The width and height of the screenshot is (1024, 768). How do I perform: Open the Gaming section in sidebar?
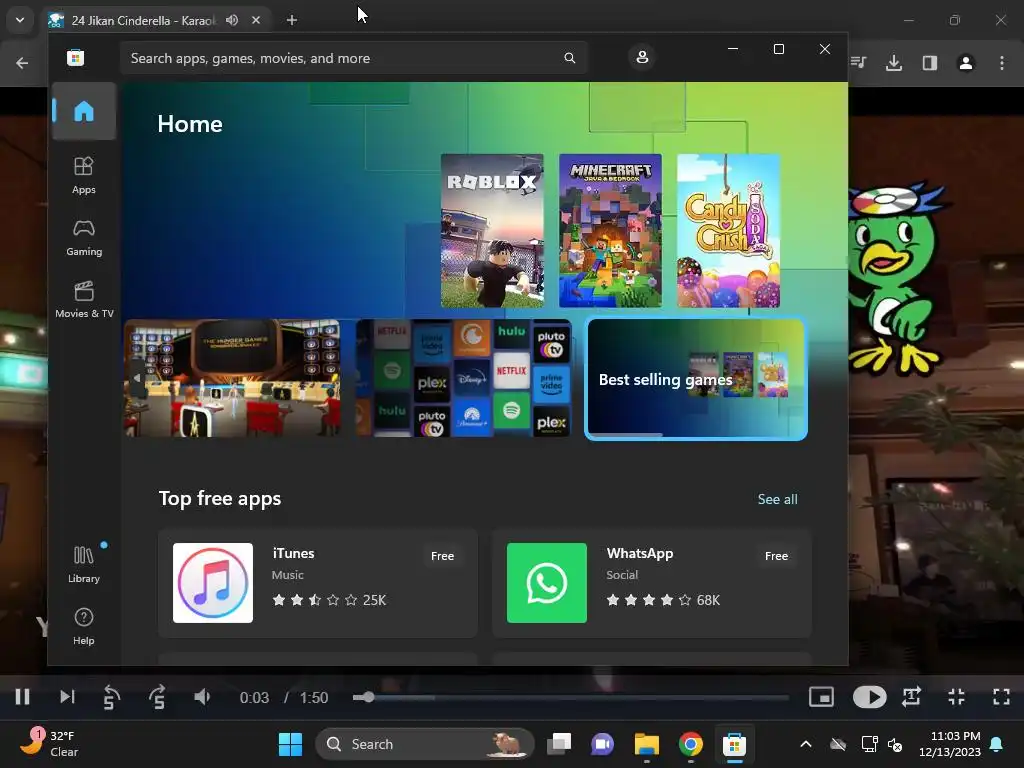84,238
